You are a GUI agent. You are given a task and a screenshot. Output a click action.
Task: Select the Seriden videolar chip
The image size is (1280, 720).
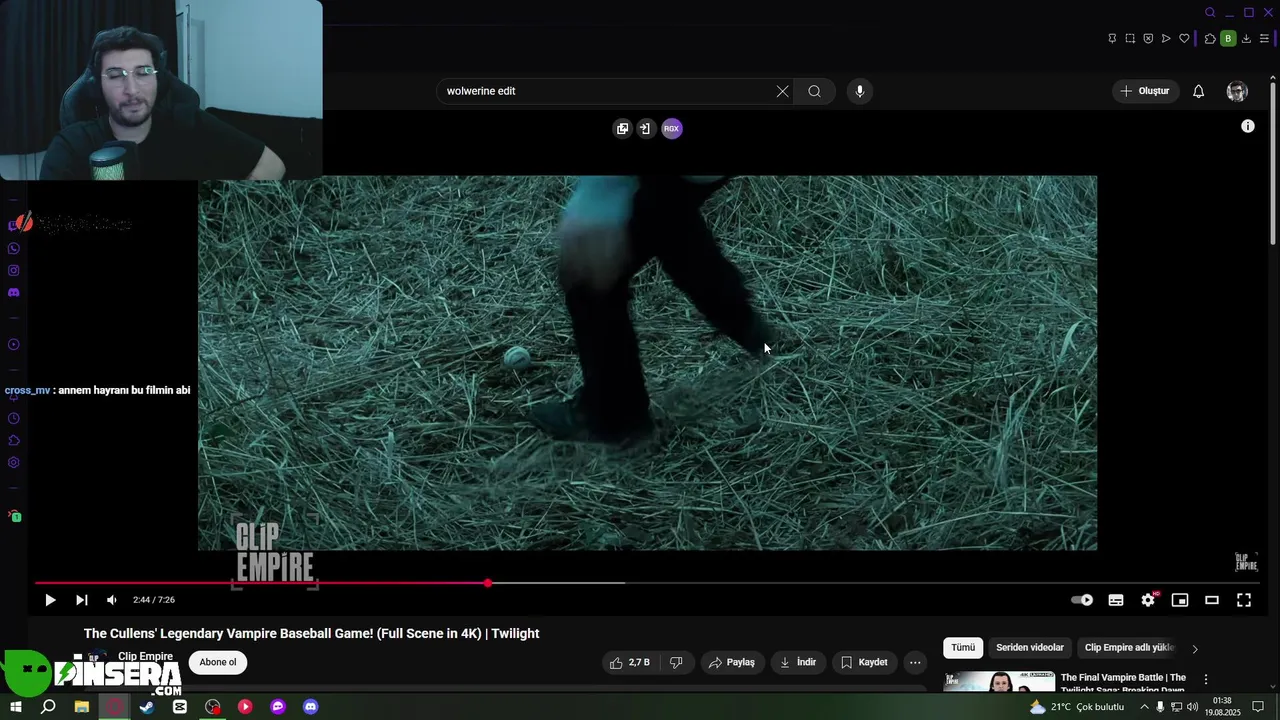pyautogui.click(x=1030, y=648)
